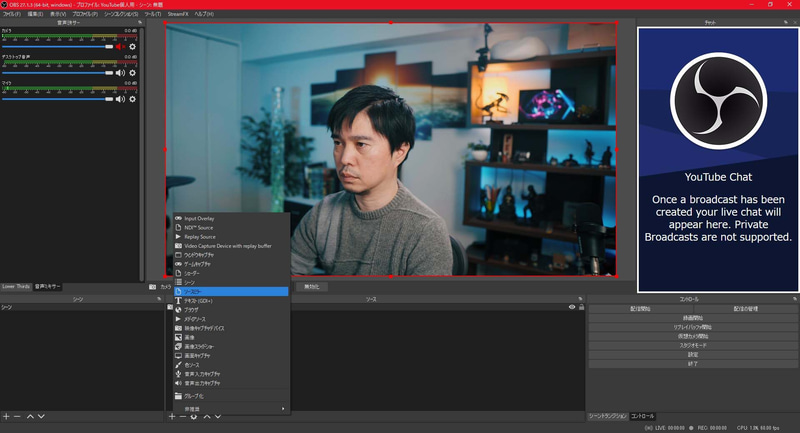Open the ツール(T) menu
This screenshot has height=433, width=800.
(153, 14)
